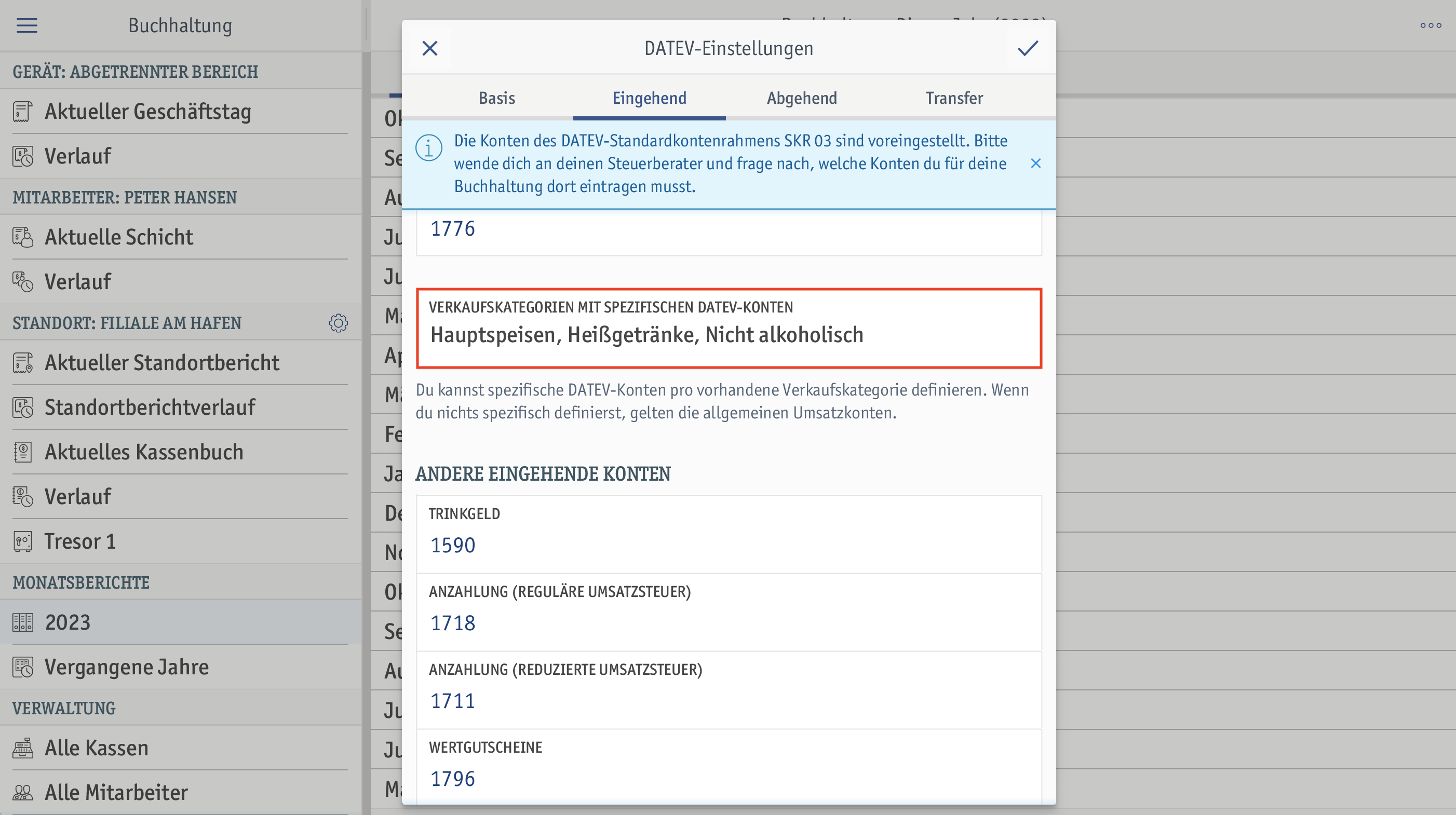Viewport: 1456px width, 815px height.
Task: Click the Alle Kassen register icon
Action: tap(23, 749)
